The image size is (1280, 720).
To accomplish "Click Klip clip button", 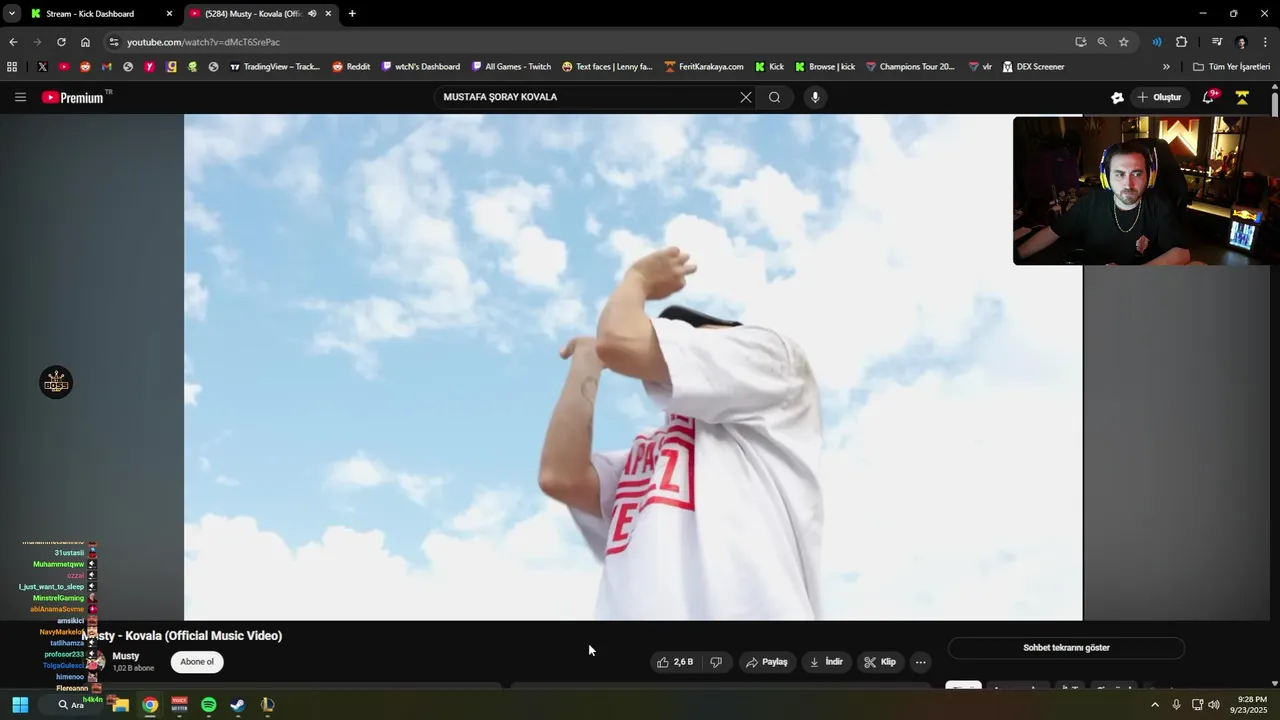I will (x=880, y=662).
